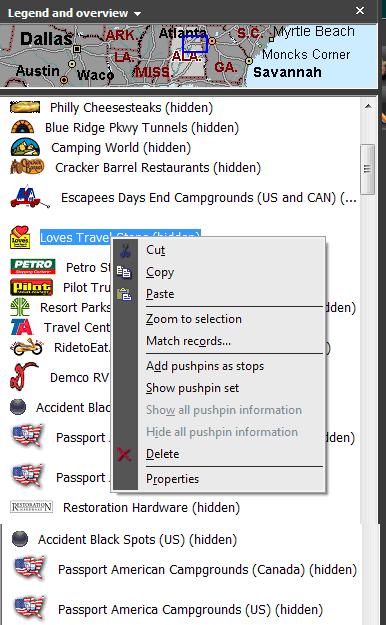
Task: Click the Cracker Barrel Restaurants logo icon
Action: pyautogui.click(x=27, y=167)
